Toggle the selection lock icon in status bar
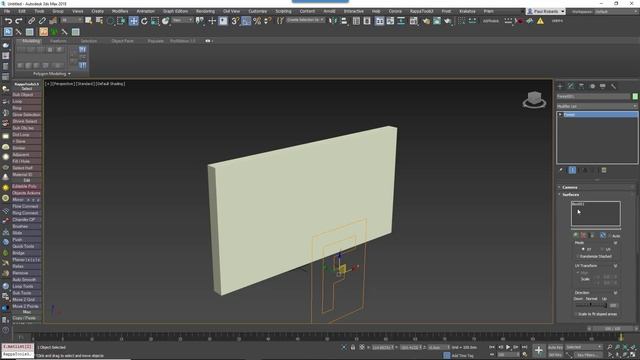Screen dimensions: 640x360 [353, 347]
